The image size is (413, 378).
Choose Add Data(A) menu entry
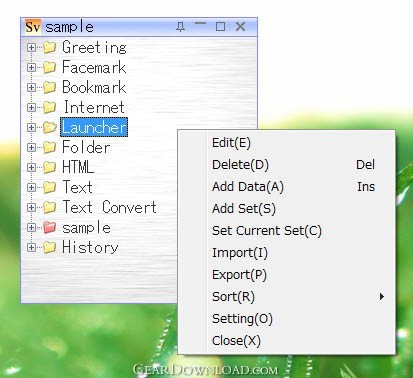[287, 187]
